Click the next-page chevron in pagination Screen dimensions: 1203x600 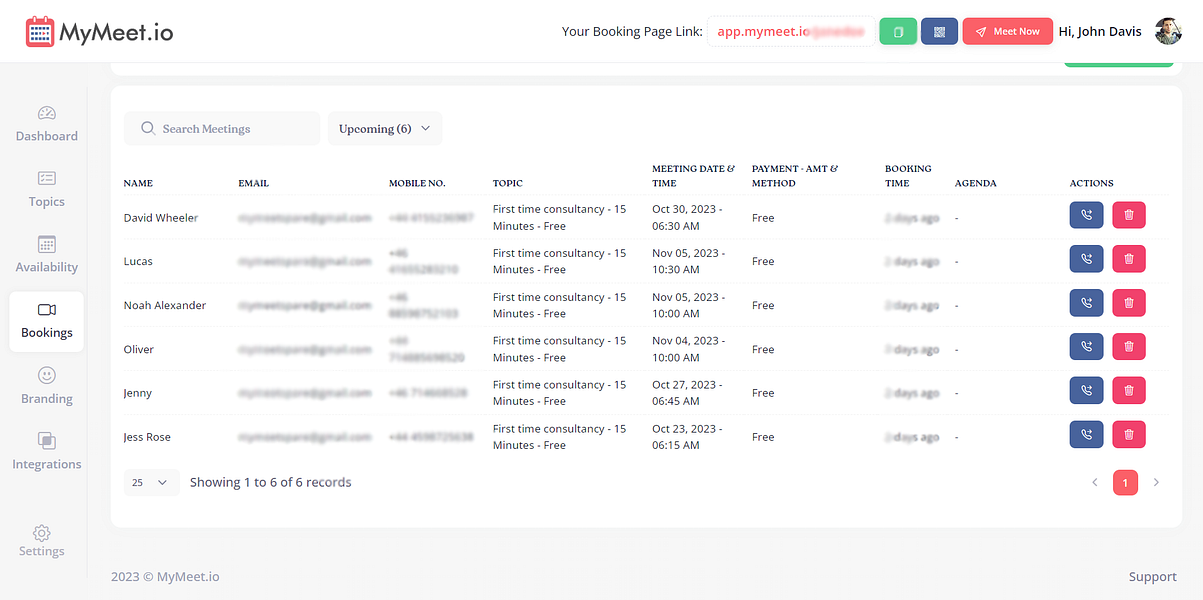(1158, 482)
